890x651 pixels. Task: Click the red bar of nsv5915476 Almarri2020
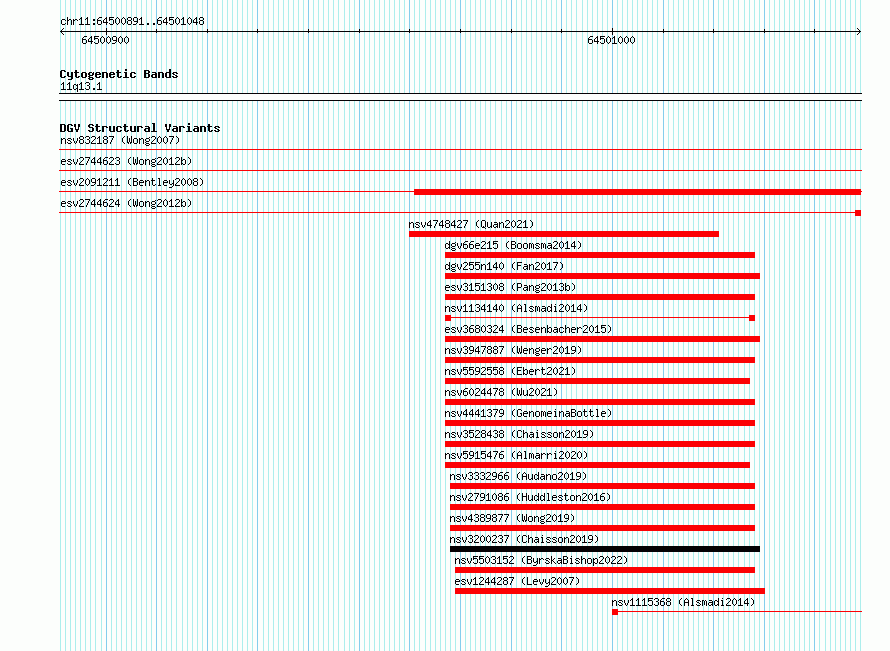[x=597, y=465]
